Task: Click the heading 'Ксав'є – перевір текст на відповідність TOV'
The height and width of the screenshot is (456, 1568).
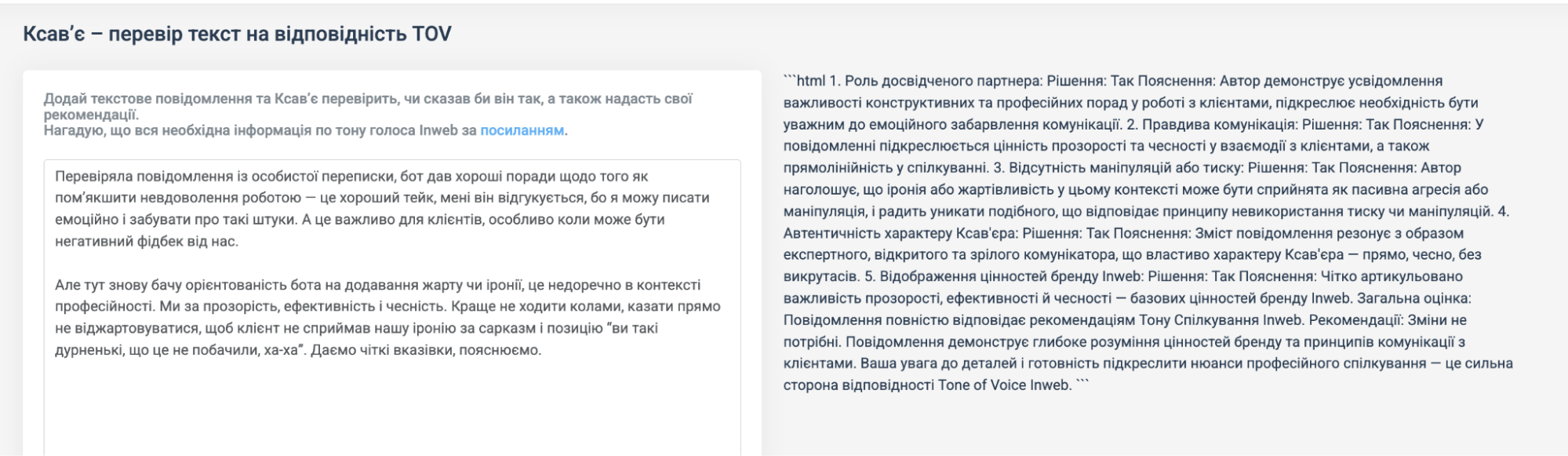Action: [x=238, y=34]
